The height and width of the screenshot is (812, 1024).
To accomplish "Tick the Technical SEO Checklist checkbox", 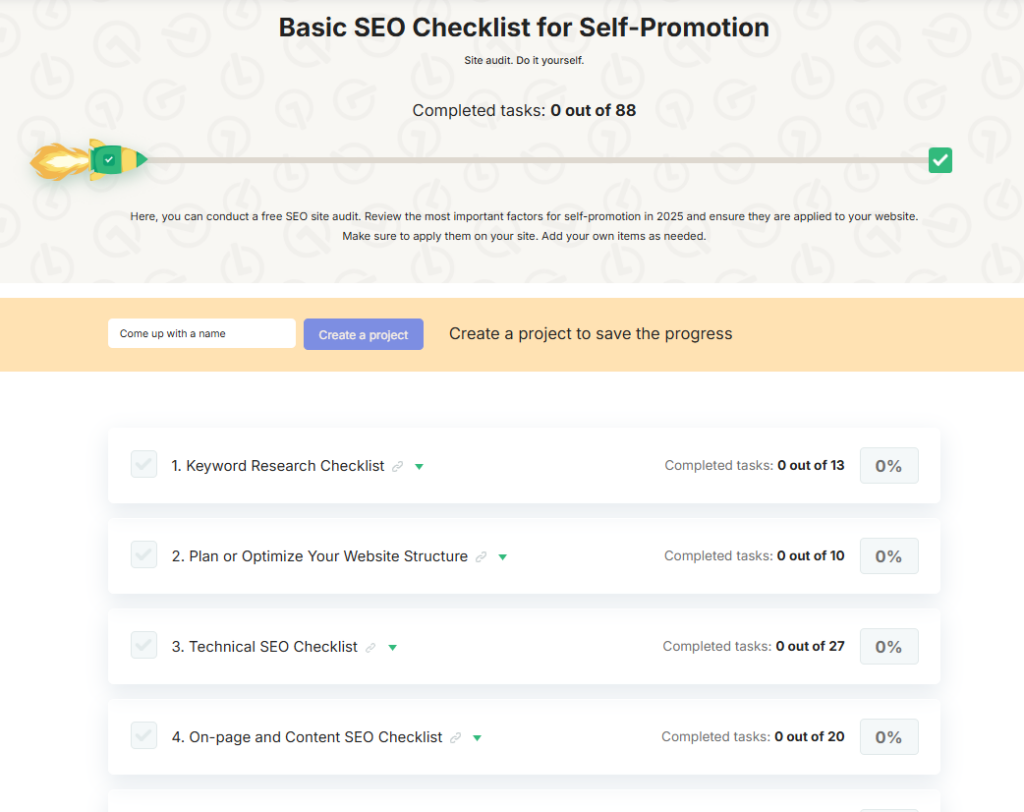I will click(144, 645).
